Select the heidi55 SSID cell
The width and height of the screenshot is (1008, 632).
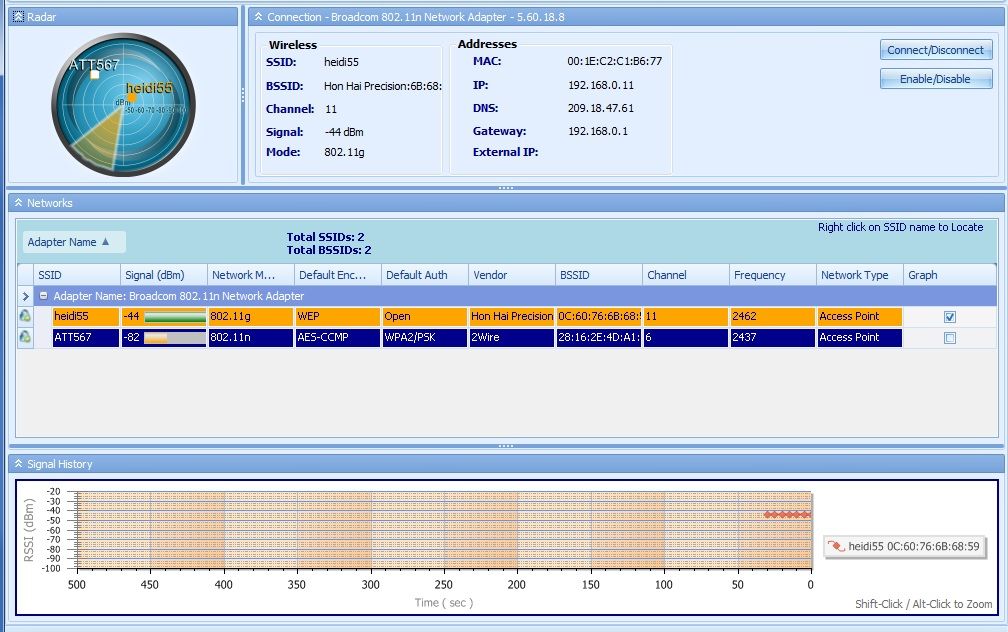pyautogui.click(x=86, y=316)
